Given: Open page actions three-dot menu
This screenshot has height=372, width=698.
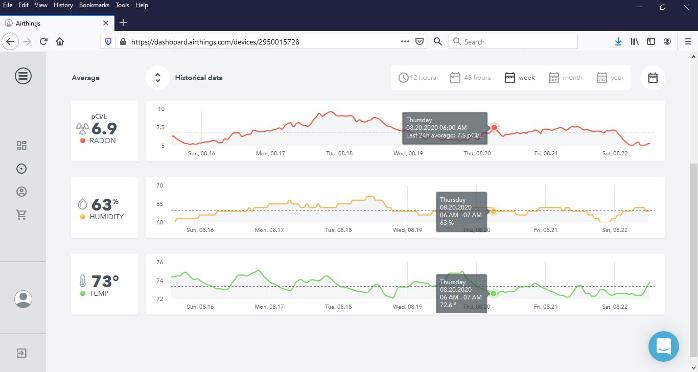Looking at the screenshot, I should (405, 41).
